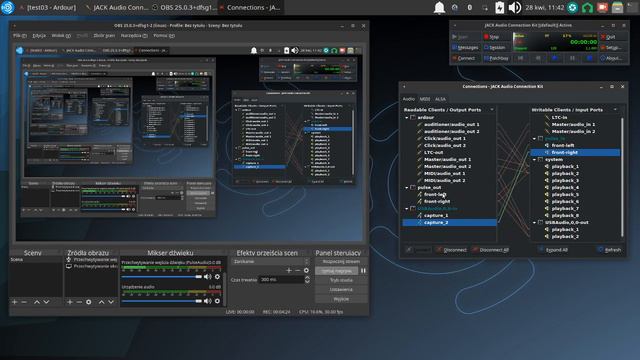
Task: Open source properties gear in Źródła obrazu
Action: pyautogui.click(x=89, y=302)
